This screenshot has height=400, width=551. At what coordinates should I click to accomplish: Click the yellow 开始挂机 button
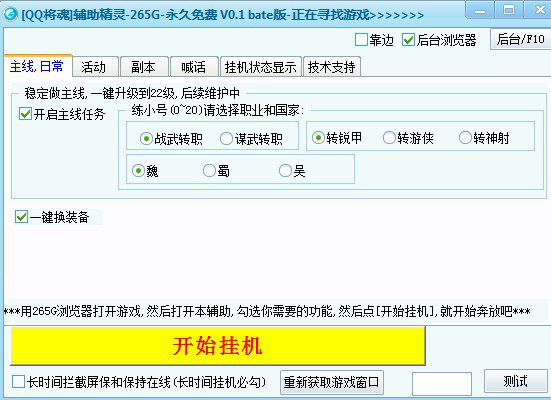[x=218, y=346]
